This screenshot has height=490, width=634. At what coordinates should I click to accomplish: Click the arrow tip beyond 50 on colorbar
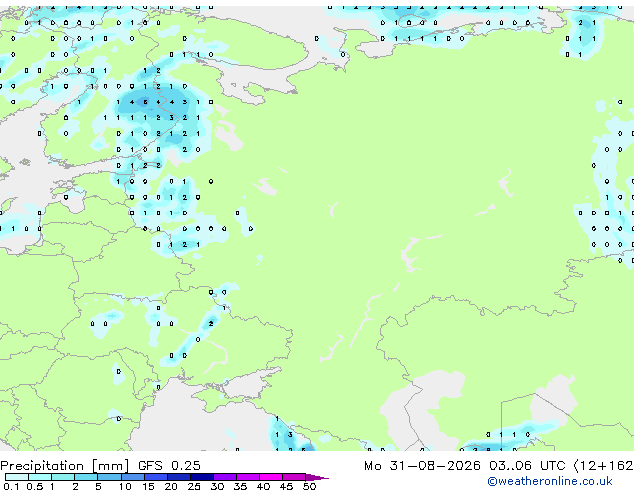[318, 477]
